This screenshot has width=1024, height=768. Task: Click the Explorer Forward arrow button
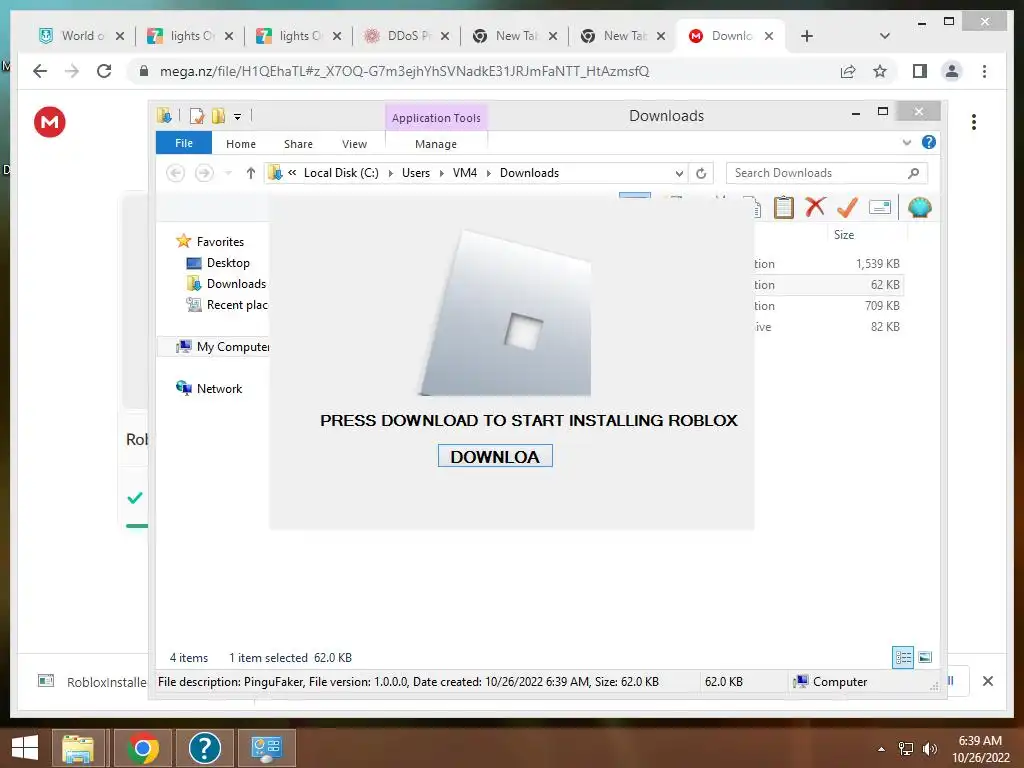(x=204, y=173)
